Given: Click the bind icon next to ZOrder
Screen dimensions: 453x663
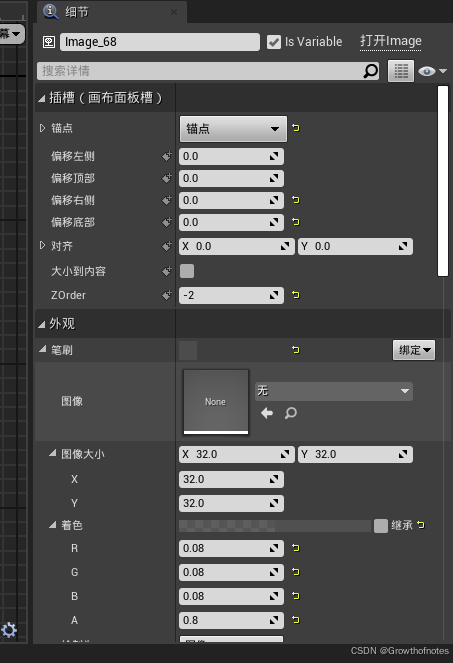Looking at the screenshot, I should 167,295.
